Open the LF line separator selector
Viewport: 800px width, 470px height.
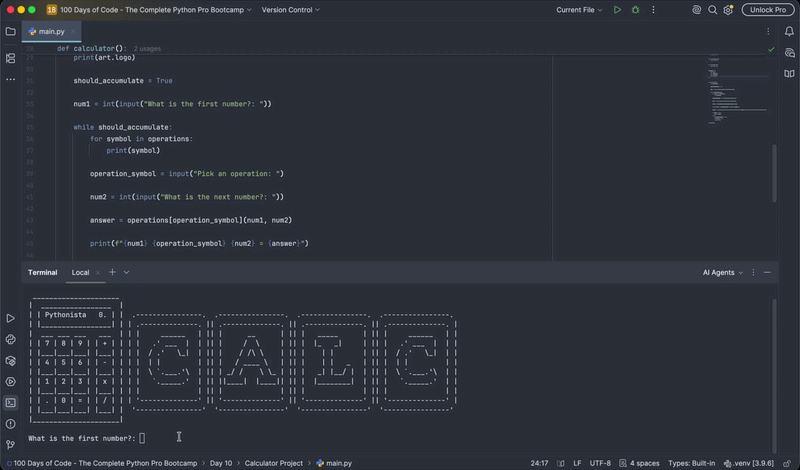point(577,463)
